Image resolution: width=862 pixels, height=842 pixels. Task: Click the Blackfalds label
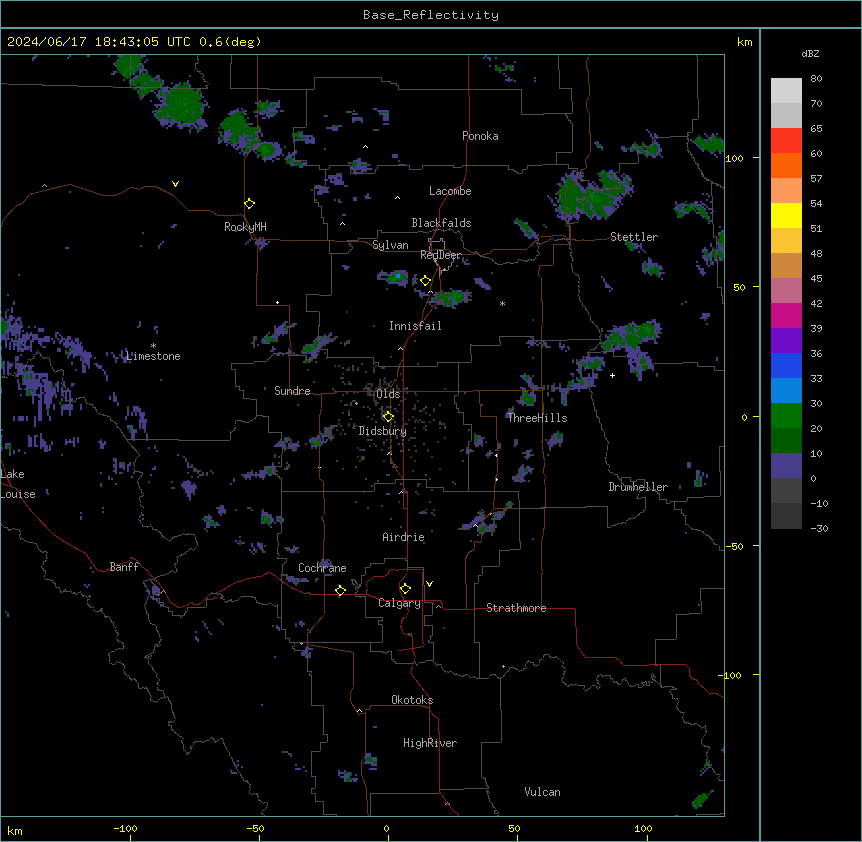point(441,223)
